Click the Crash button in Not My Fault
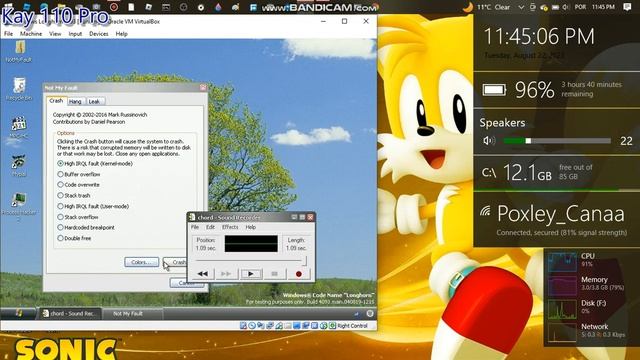 175,262
